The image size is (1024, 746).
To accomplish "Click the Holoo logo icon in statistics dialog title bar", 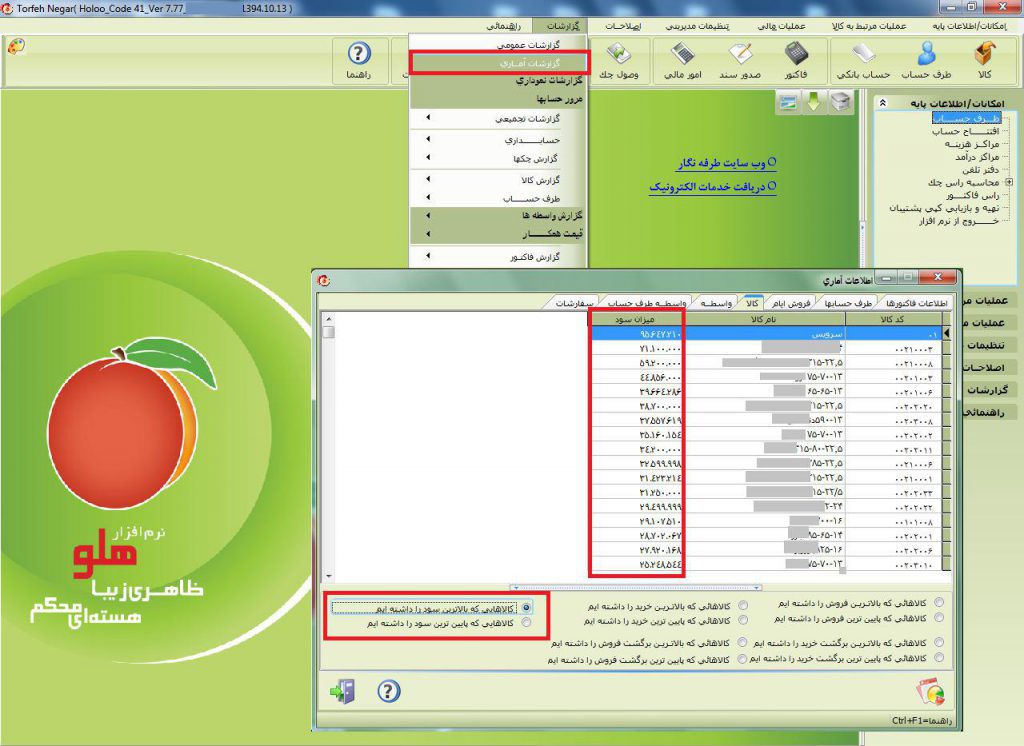I will click(x=324, y=280).
